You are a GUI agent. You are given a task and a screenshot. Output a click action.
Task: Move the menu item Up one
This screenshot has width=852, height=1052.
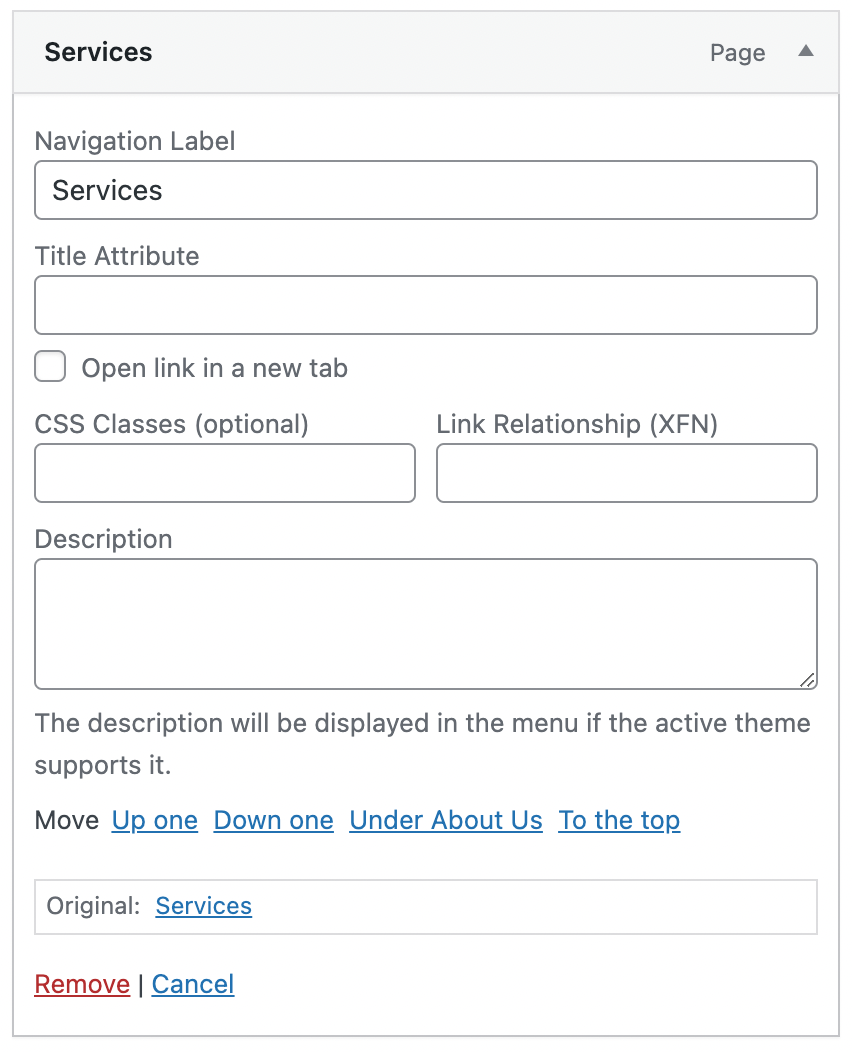pyautogui.click(x=155, y=821)
